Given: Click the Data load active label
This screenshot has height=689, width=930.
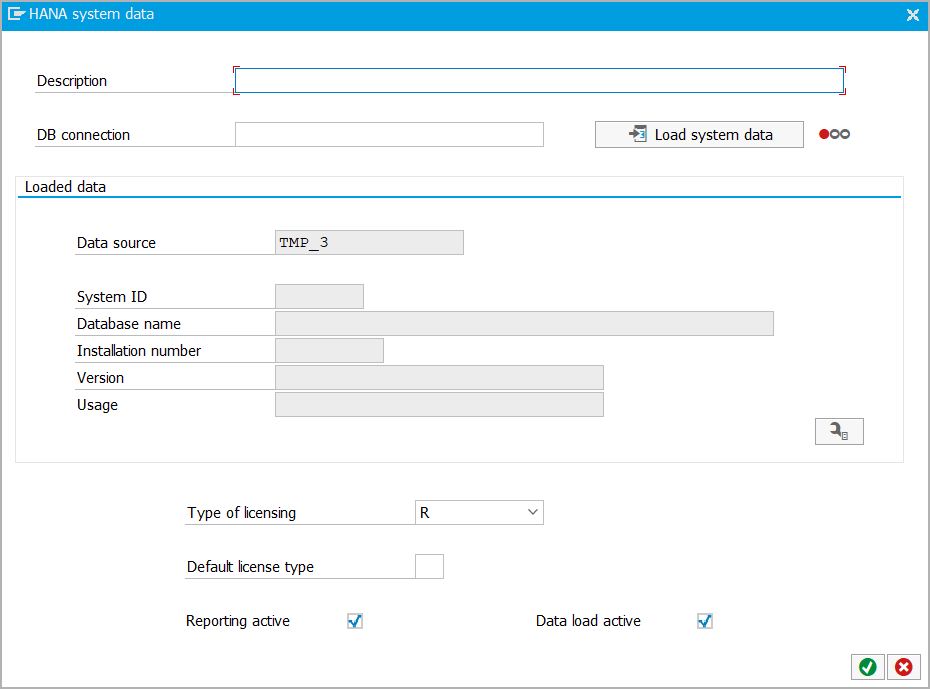Looking at the screenshot, I should pos(588,621).
